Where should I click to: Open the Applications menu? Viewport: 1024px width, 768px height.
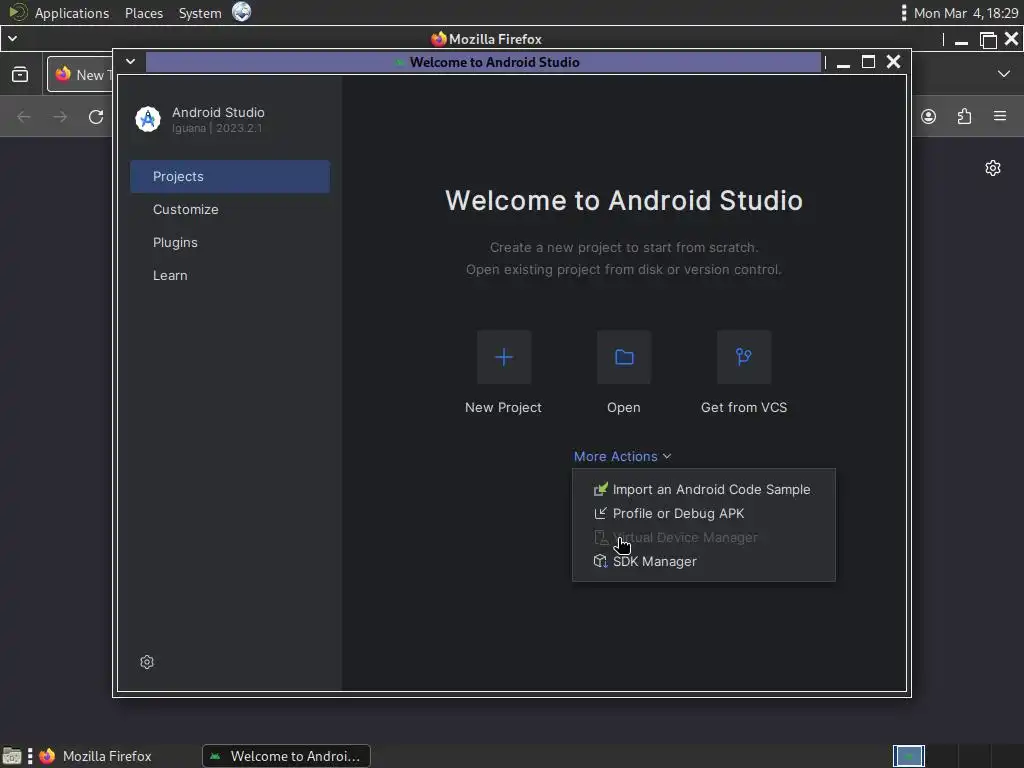71,13
